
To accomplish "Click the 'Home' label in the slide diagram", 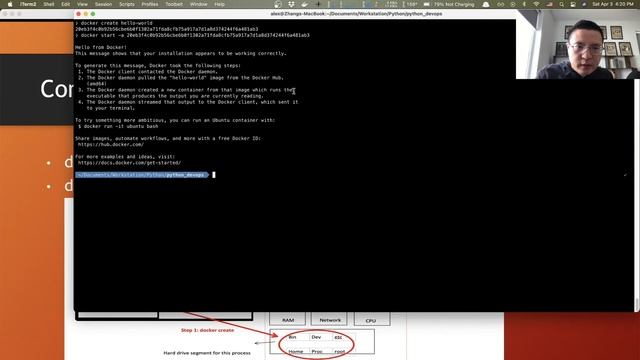I will 296,351.
